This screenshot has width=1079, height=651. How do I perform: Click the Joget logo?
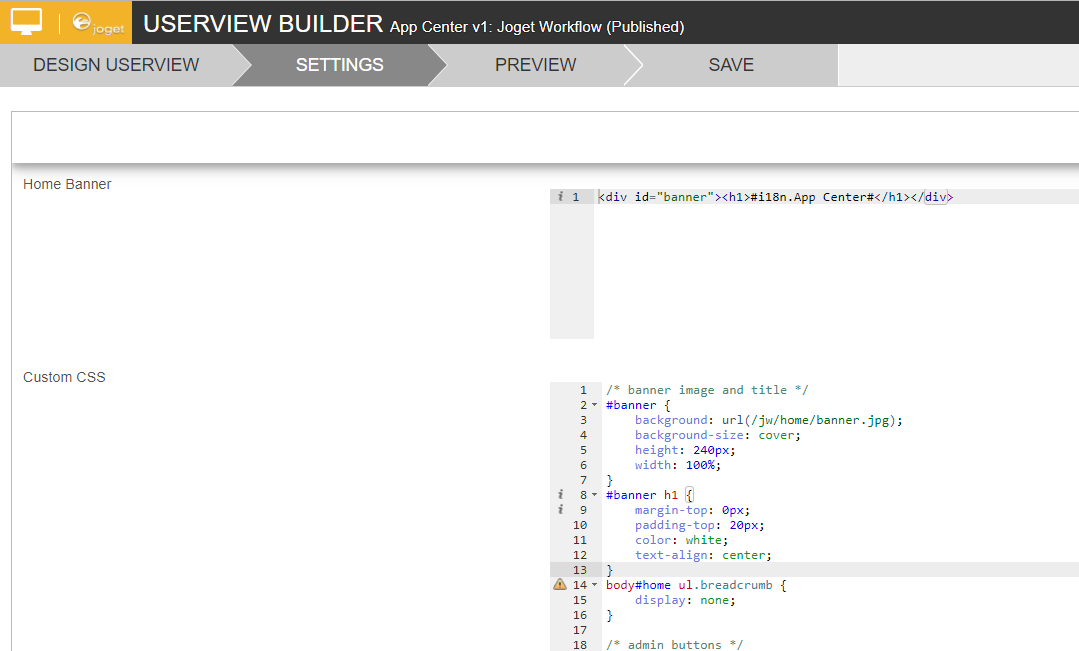98,23
